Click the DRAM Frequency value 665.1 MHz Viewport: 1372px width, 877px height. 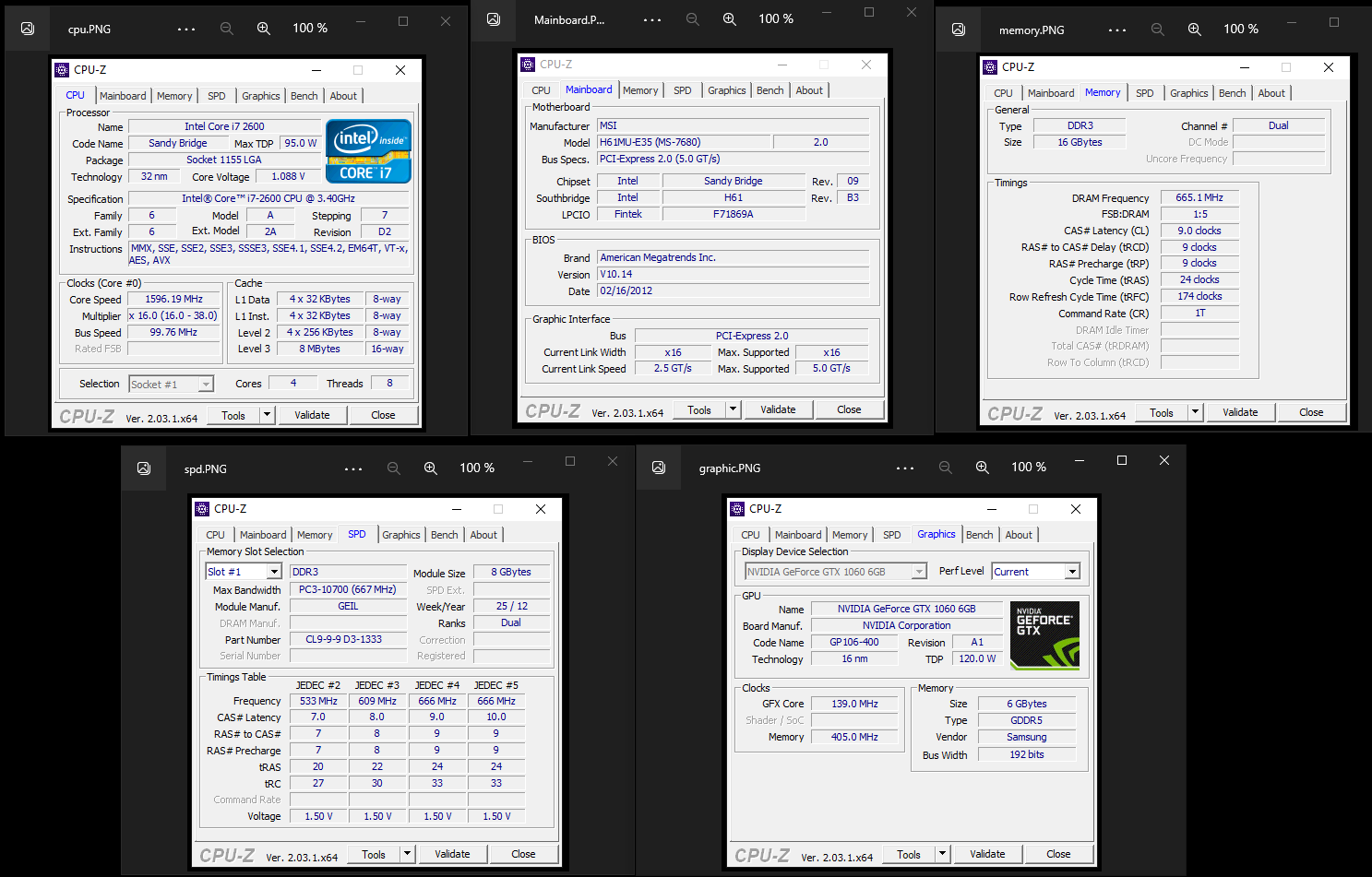point(1199,197)
